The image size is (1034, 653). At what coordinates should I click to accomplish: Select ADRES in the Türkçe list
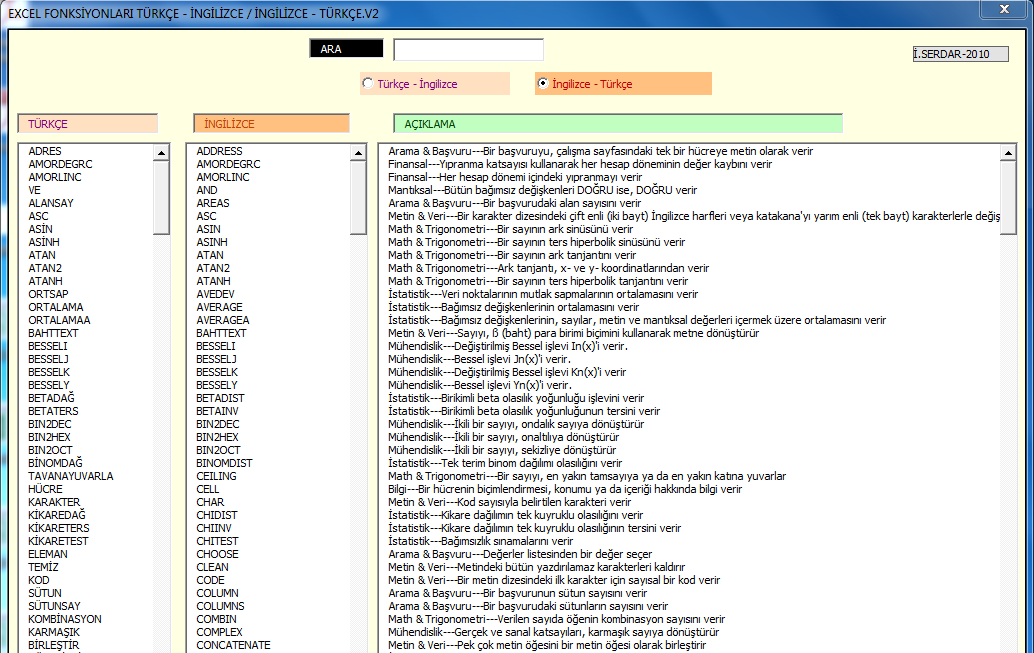(x=45, y=151)
